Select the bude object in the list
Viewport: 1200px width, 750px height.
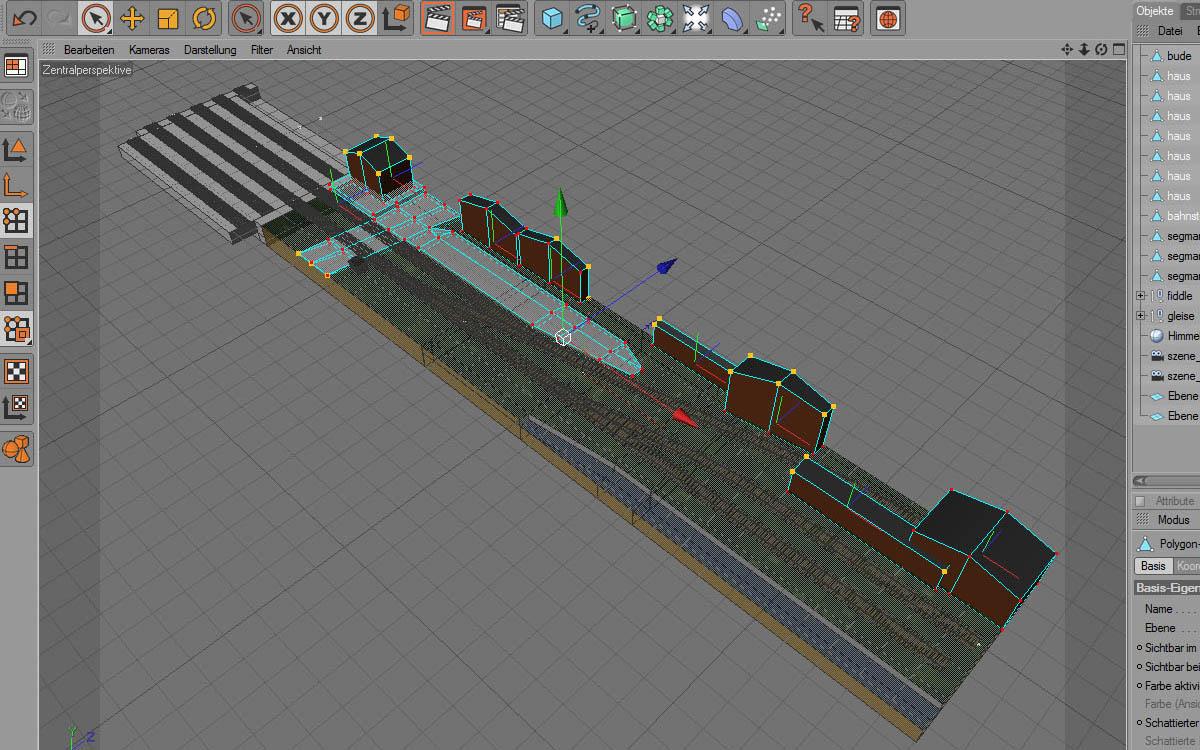click(1178, 56)
